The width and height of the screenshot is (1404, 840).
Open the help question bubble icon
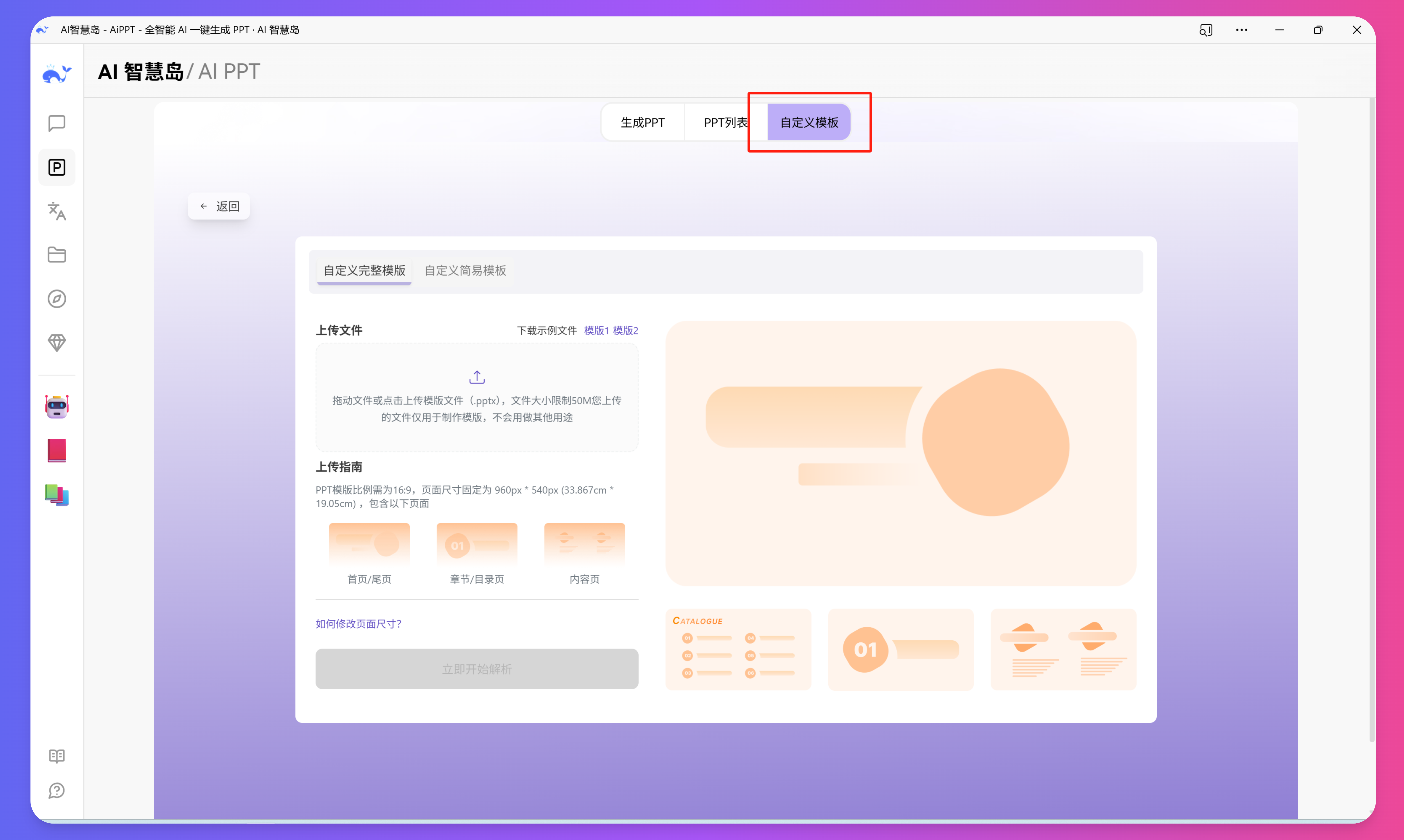tap(57, 791)
